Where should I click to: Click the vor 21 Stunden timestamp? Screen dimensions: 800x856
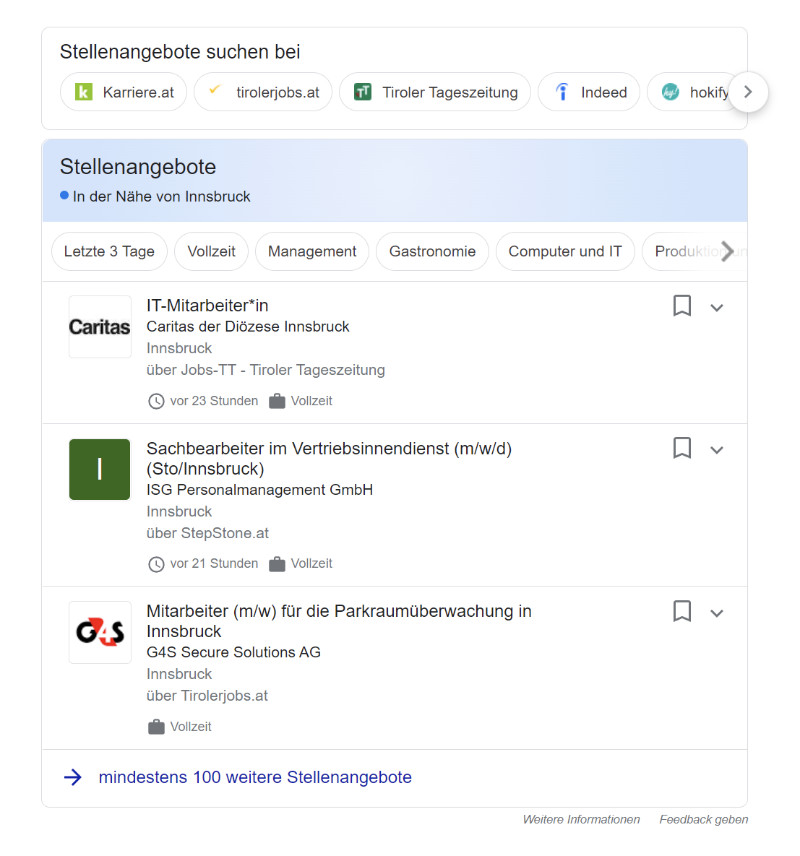pyautogui.click(x=214, y=563)
